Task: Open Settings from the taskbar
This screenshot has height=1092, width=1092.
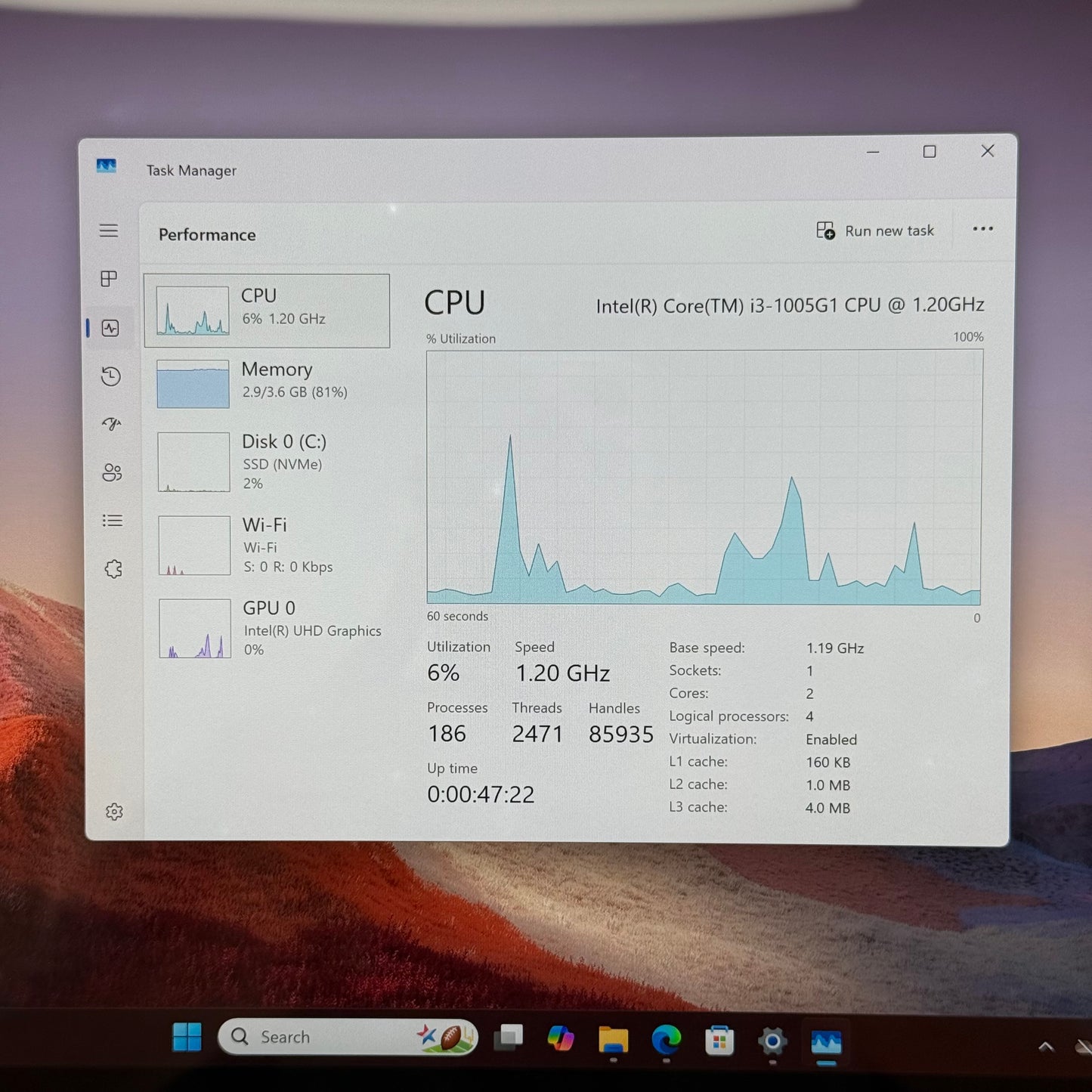Action: tap(772, 1041)
